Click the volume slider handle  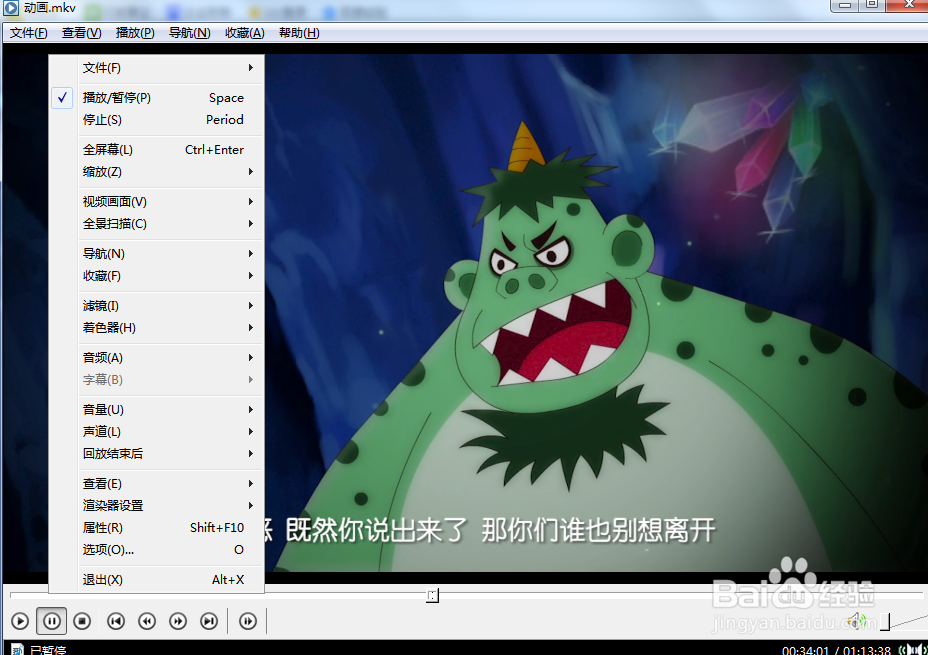click(885, 622)
